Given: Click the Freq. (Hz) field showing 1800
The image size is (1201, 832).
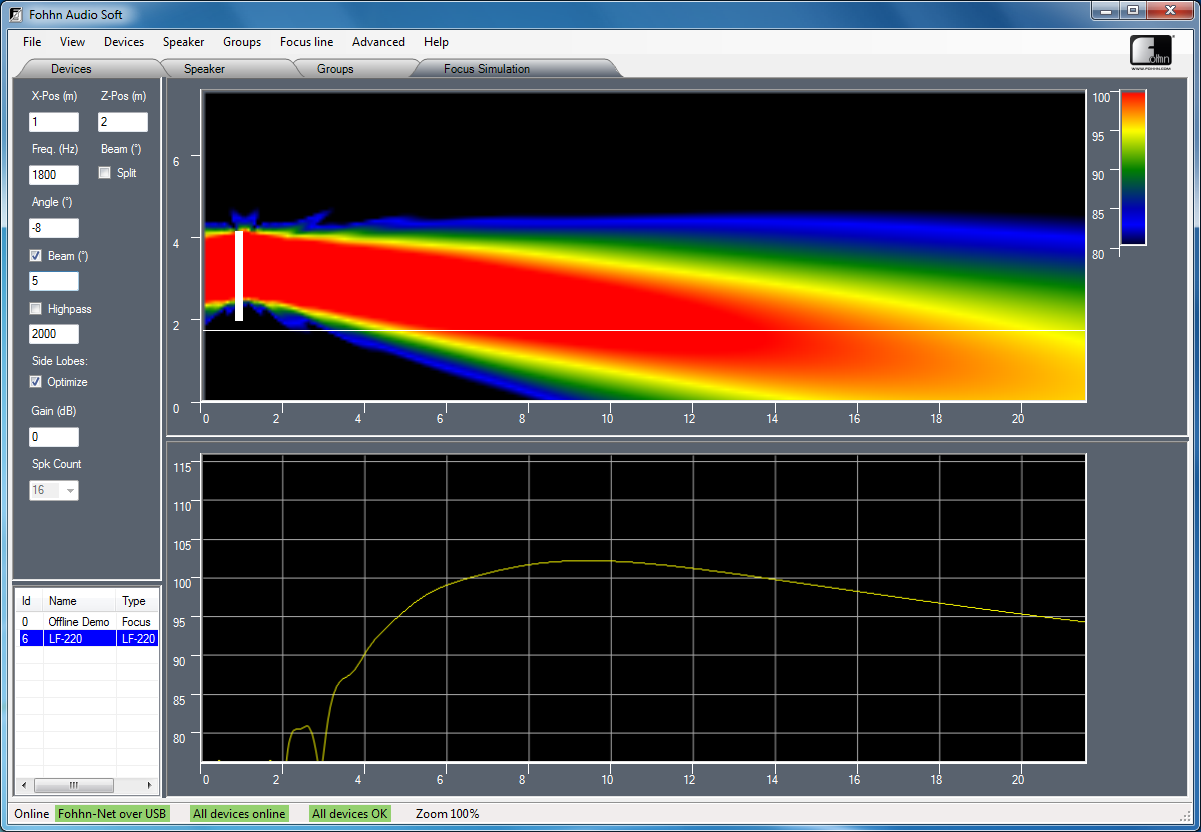Looking at the screenshot, I should pos(54,175).
